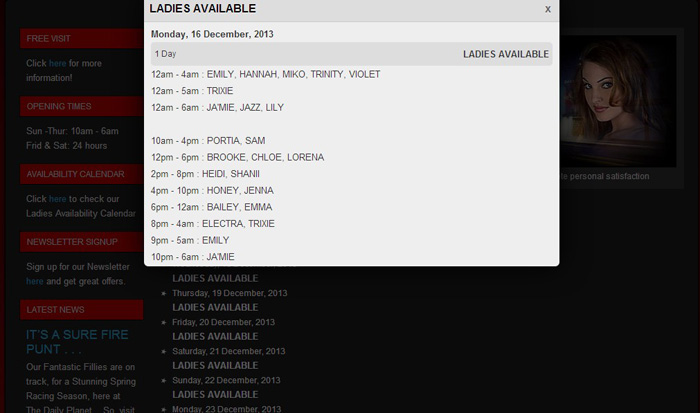
Task: Click the Availability Calendar sidebar heading
Action: pos(82,174)
